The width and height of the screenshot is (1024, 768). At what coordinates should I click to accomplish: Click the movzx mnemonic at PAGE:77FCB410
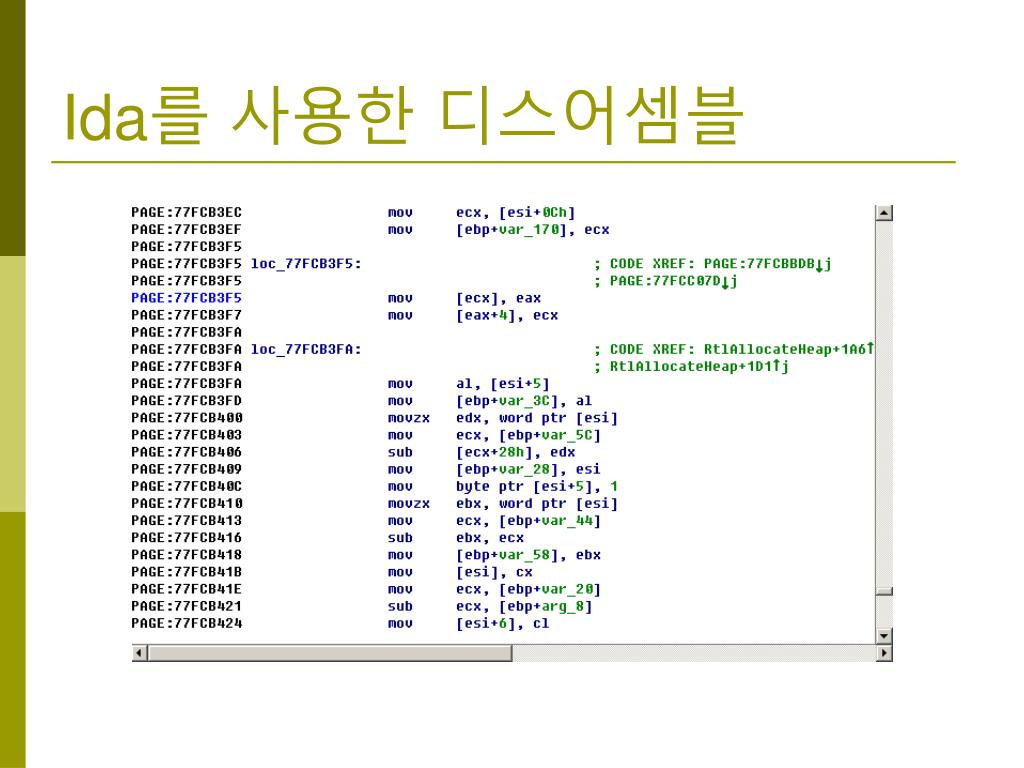pyautogui.click(x=409, y=503)
